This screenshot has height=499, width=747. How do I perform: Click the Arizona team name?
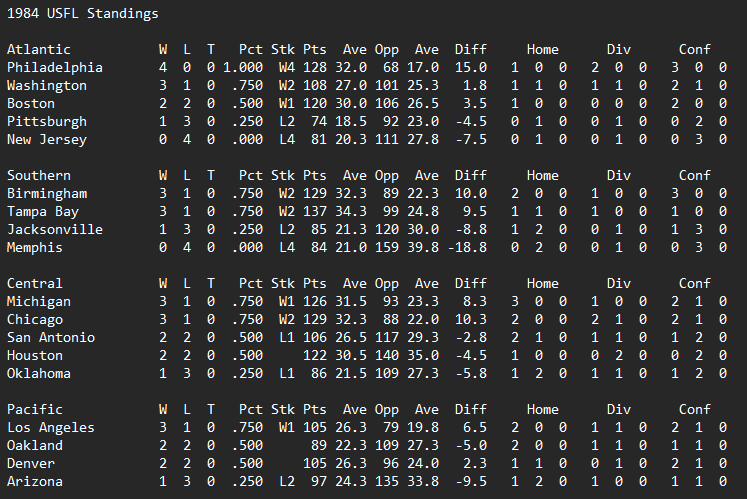[35, 481]
